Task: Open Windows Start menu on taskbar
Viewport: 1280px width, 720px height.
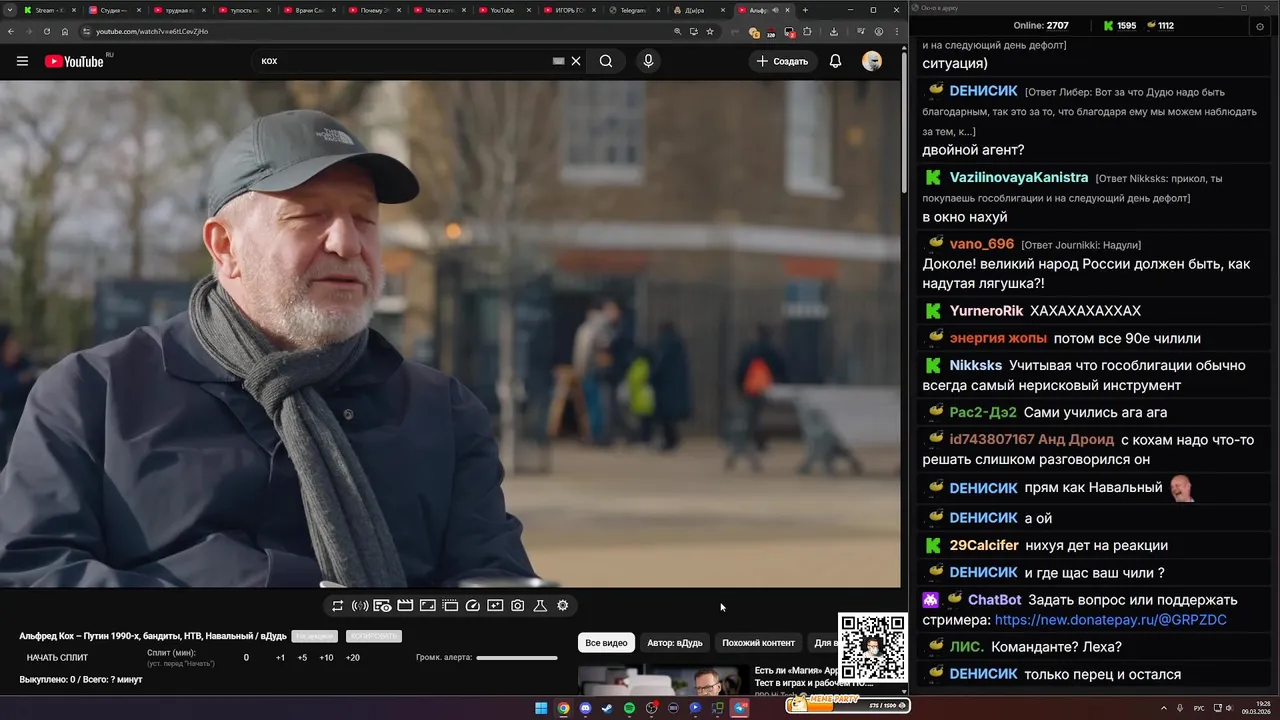Action: pos(541,708)
